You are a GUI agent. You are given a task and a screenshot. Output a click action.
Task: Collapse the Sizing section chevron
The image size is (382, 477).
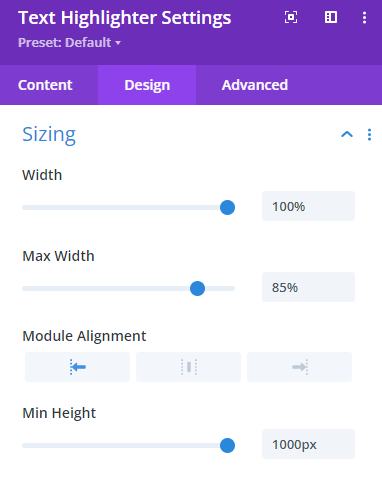(x=347, y=134)
